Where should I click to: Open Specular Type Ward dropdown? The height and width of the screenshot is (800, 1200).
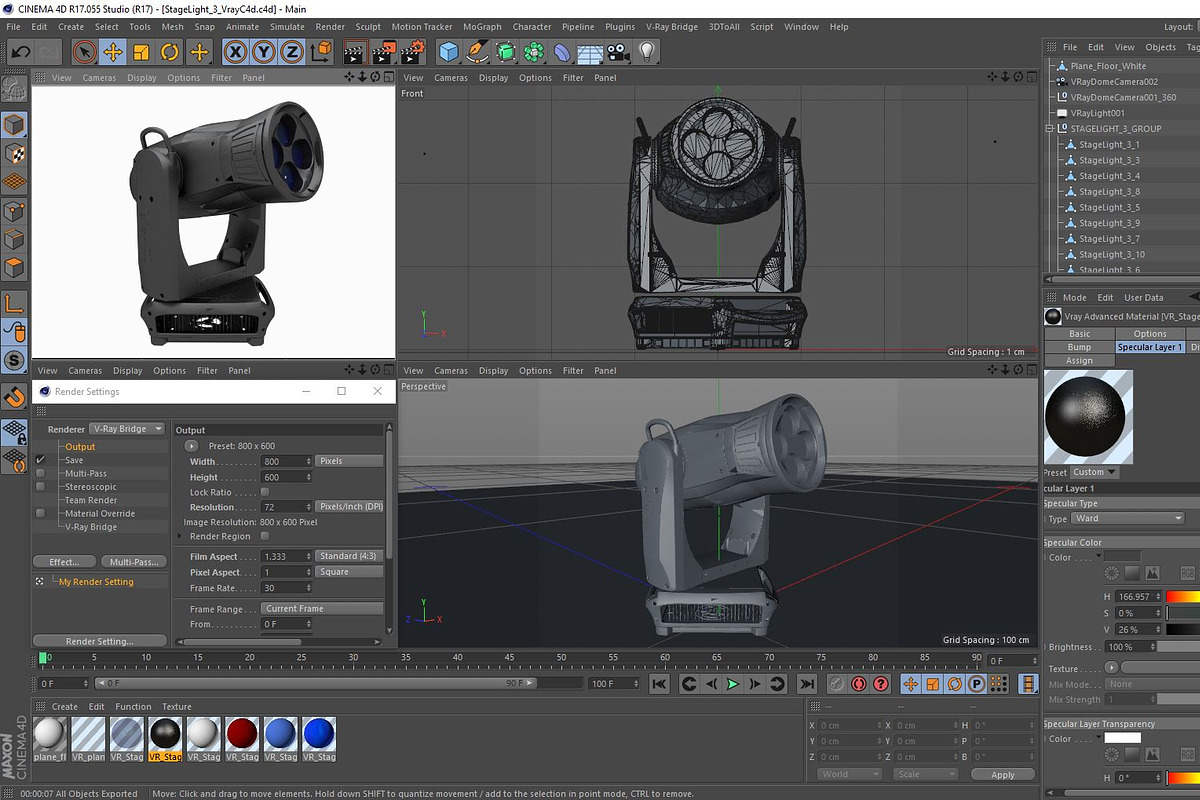tap(1128, 519)
